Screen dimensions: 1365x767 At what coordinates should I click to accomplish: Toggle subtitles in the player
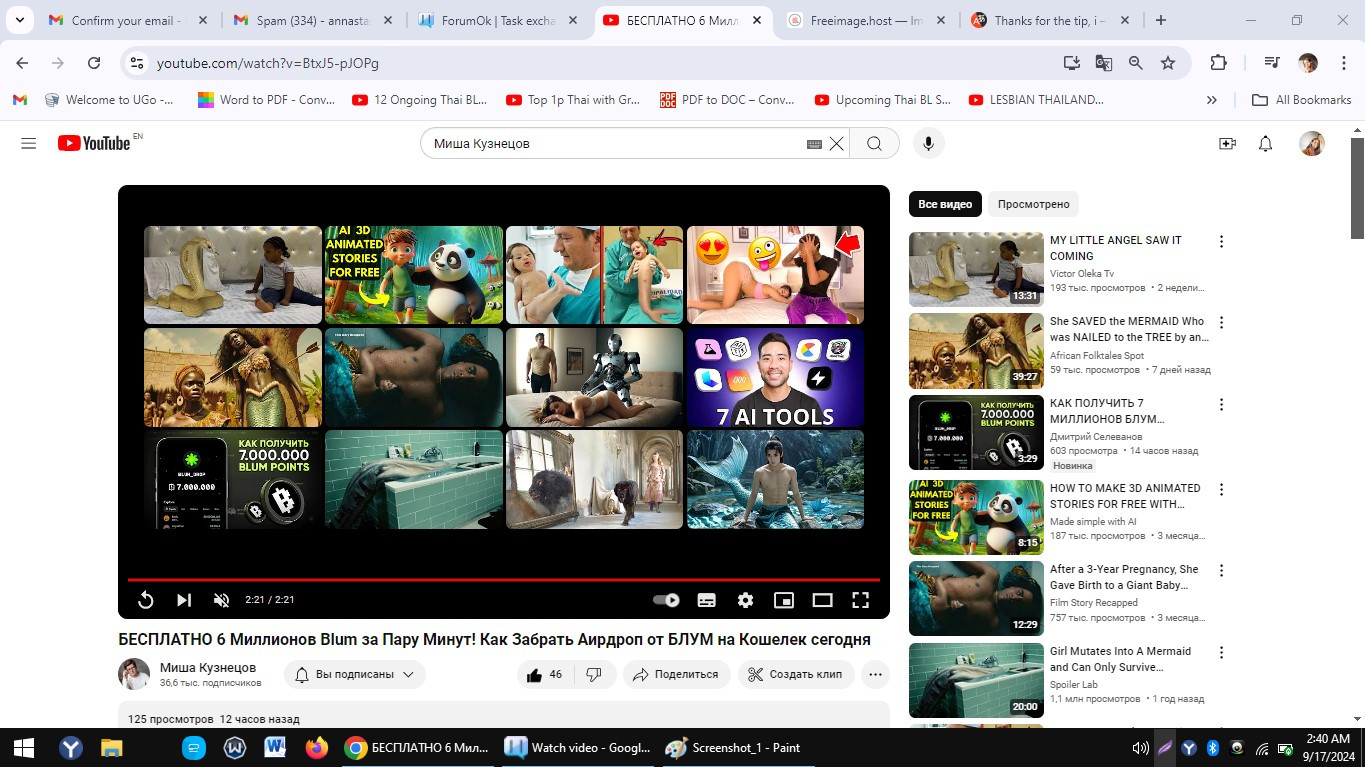706,600
